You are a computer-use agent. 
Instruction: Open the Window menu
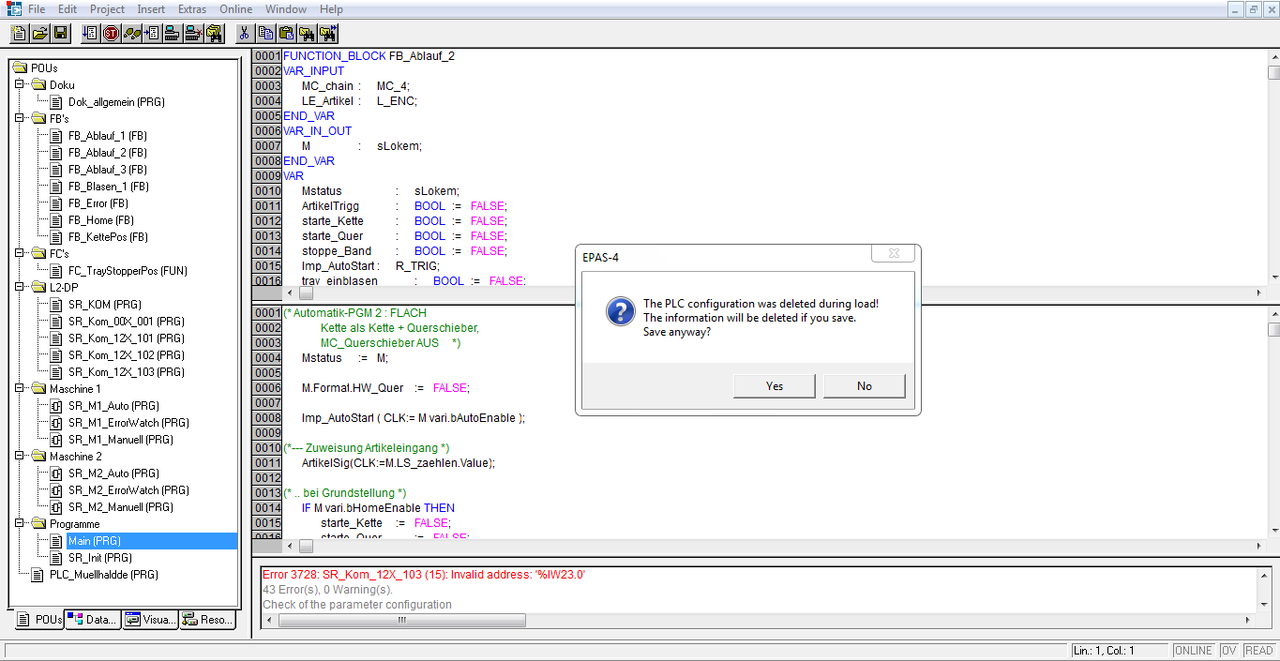pyautogui.click(x=286, y=9)
